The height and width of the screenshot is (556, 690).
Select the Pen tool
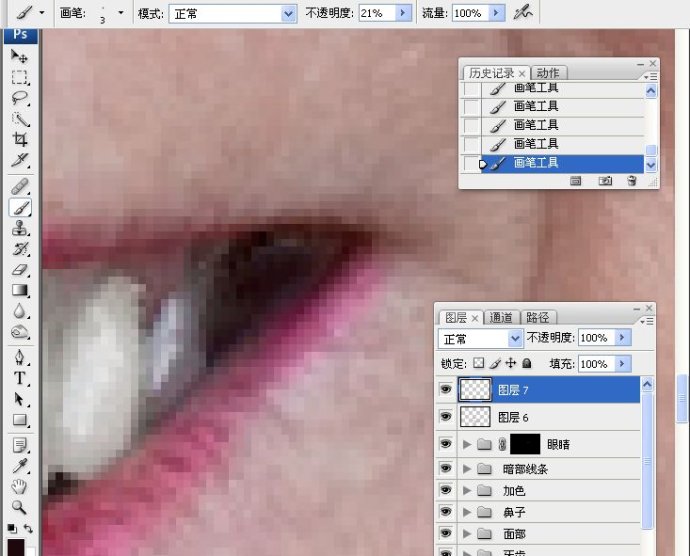(x=19, y=357)
